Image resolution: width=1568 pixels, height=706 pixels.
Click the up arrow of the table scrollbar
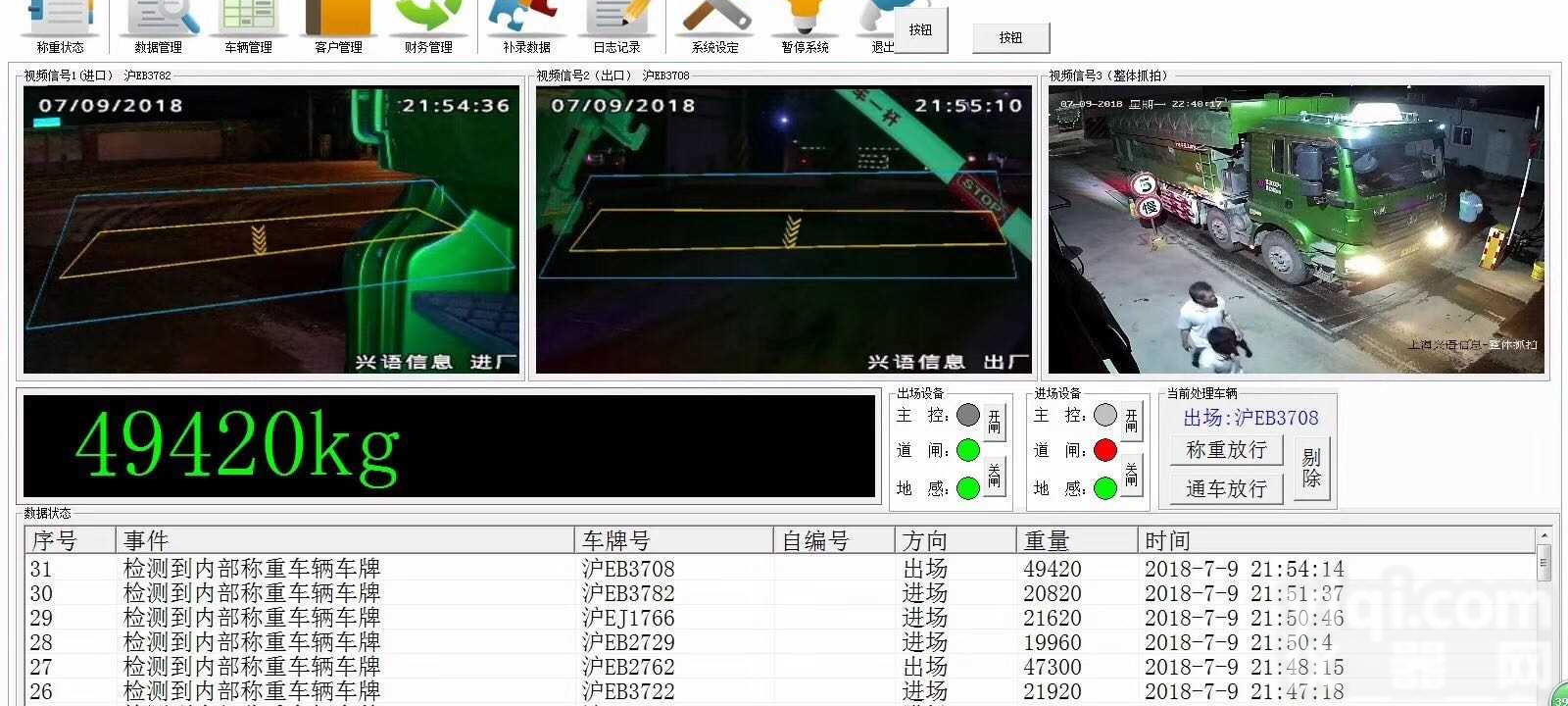point(1544,535)
